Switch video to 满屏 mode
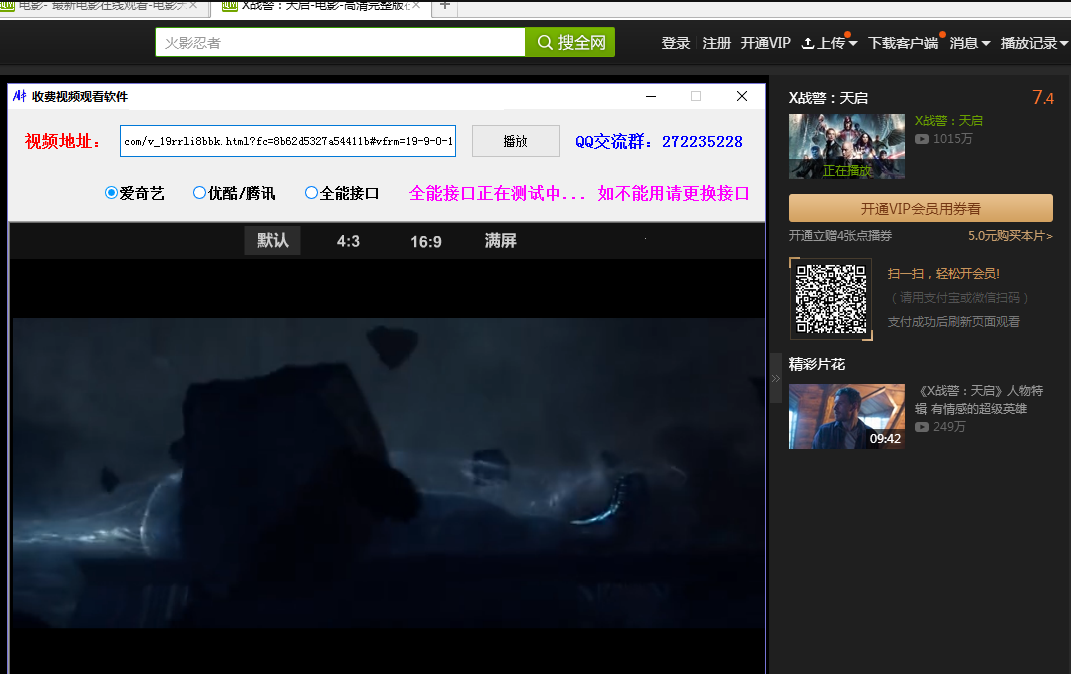 501,240
